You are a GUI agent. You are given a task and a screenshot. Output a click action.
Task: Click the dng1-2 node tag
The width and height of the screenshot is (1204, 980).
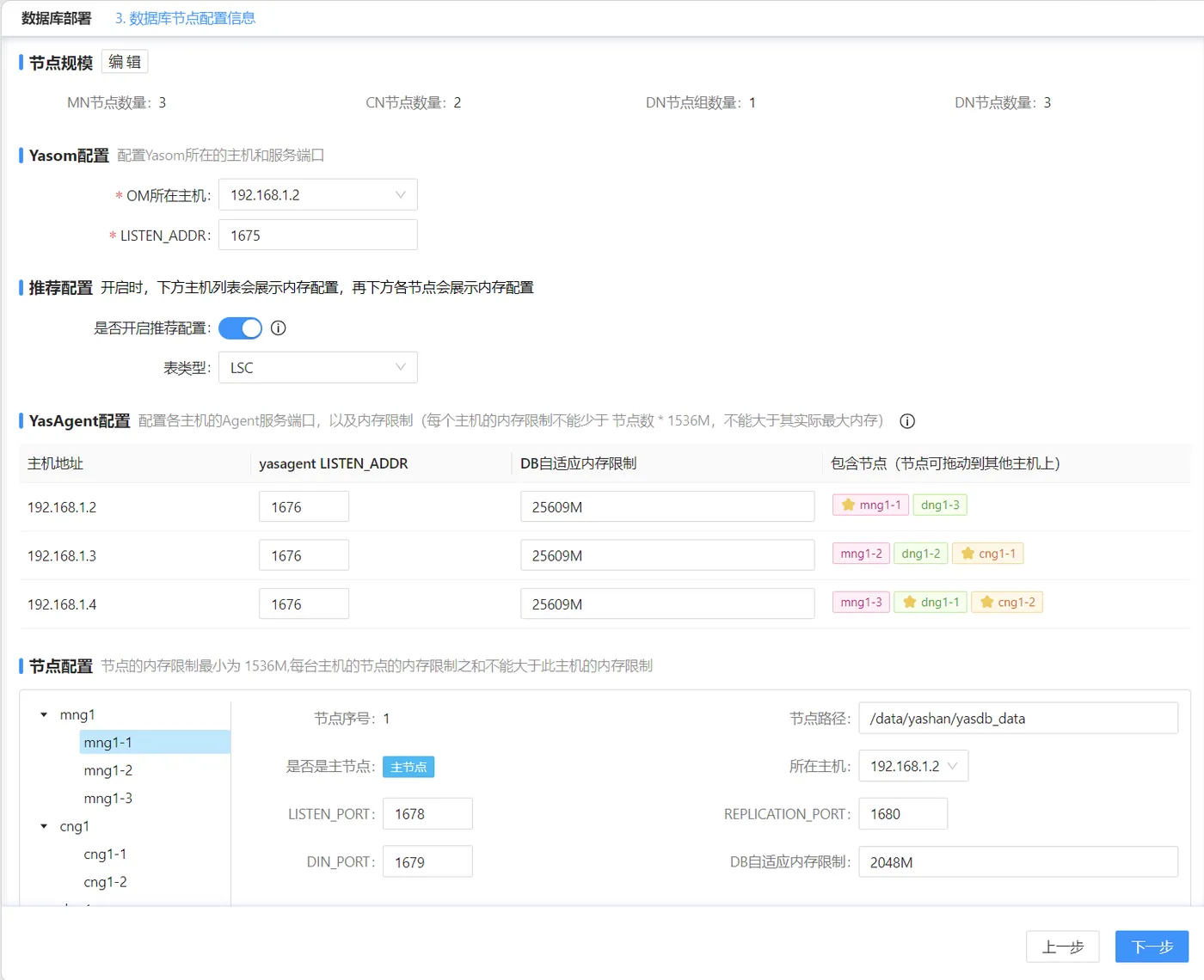tap(921, 554)
